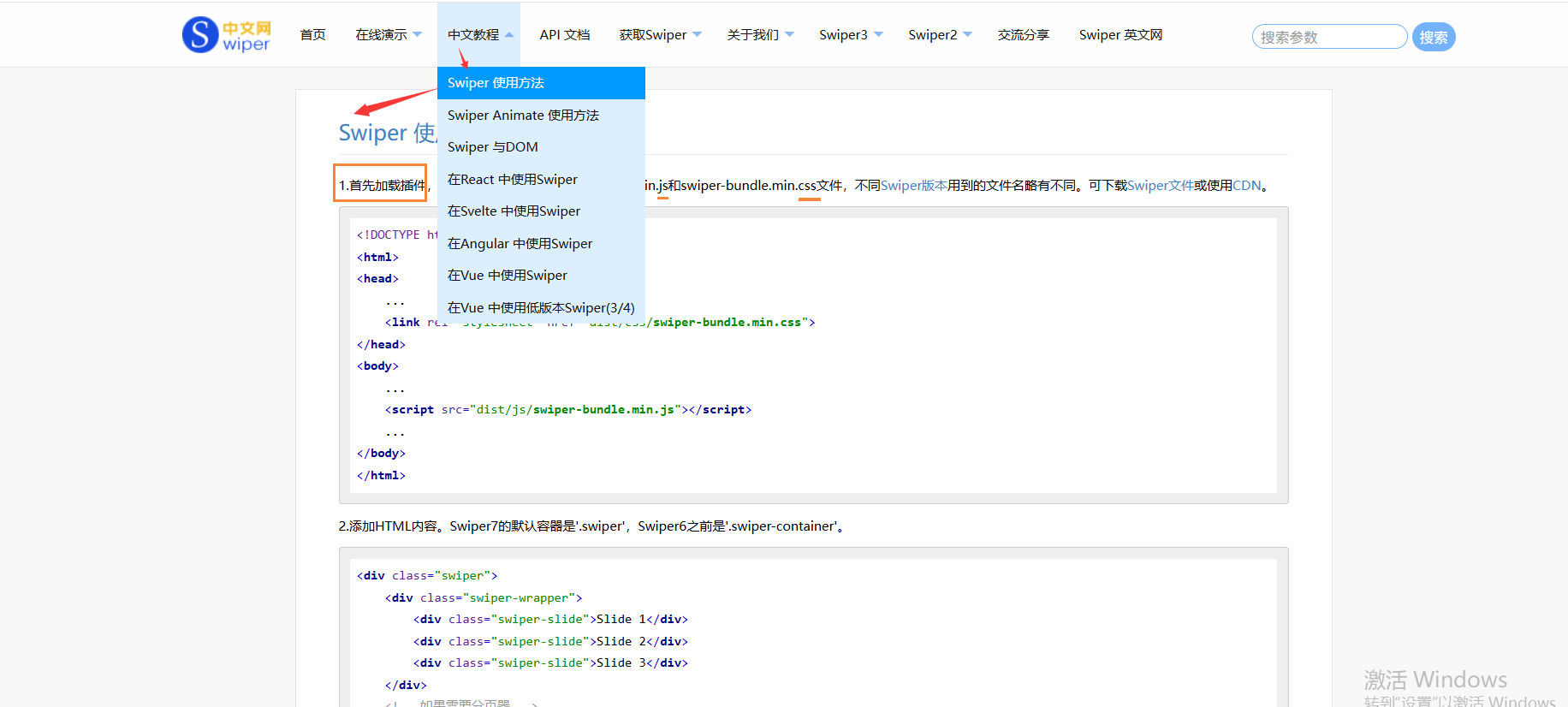Image resolution: width=1568 pixels, height=707 pixels.
Task: Select Swiper 使用方法 menu entry
Action: 541,83
